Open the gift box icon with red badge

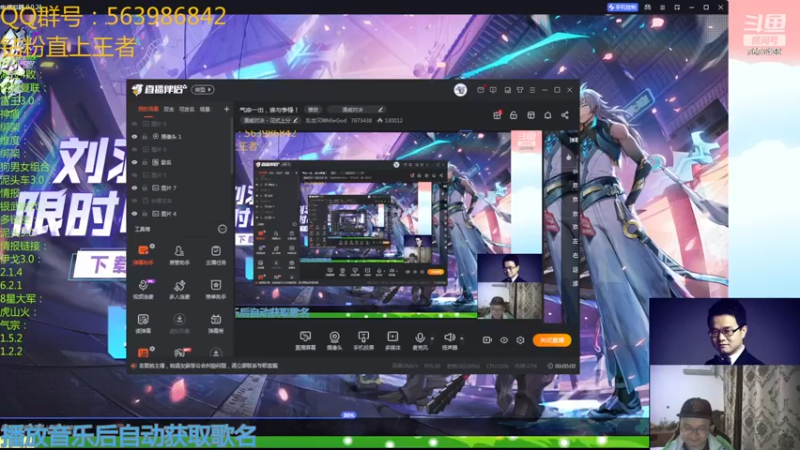click(x=497, y=115)
